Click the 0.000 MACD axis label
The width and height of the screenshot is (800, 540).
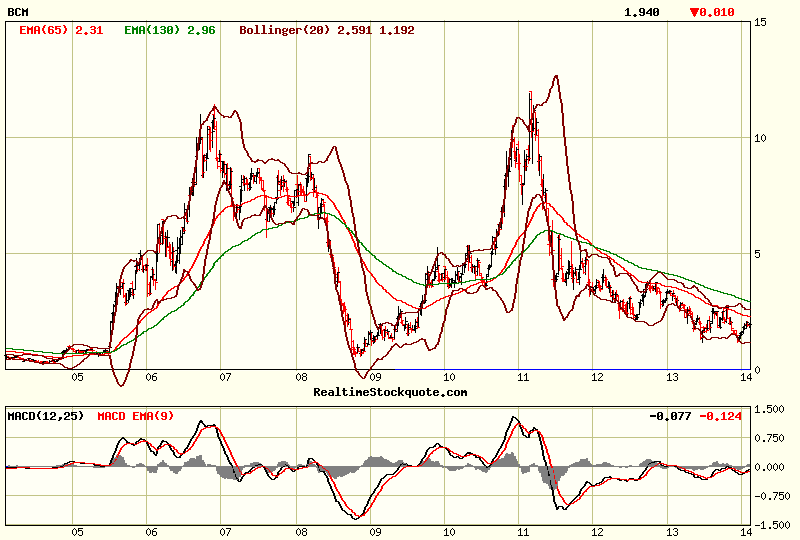(771, 467)
